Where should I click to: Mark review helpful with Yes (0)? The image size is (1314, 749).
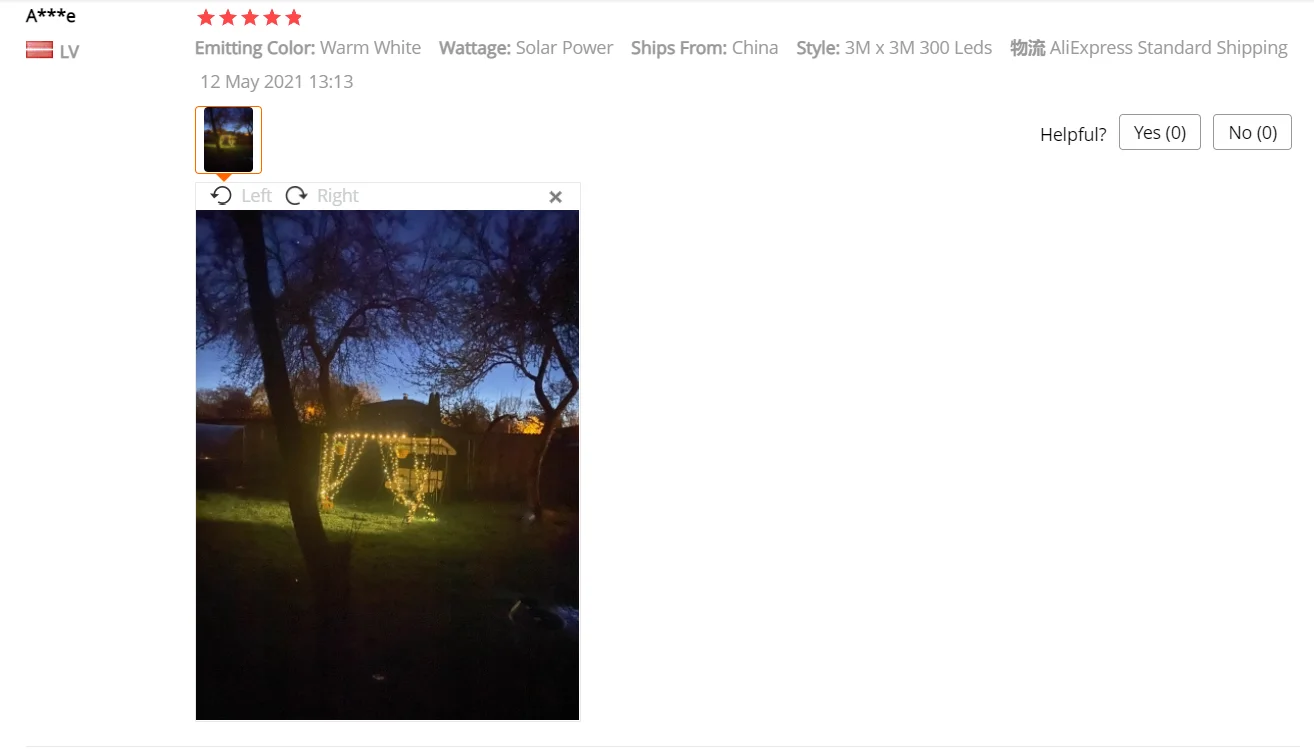click(1160, 132)
